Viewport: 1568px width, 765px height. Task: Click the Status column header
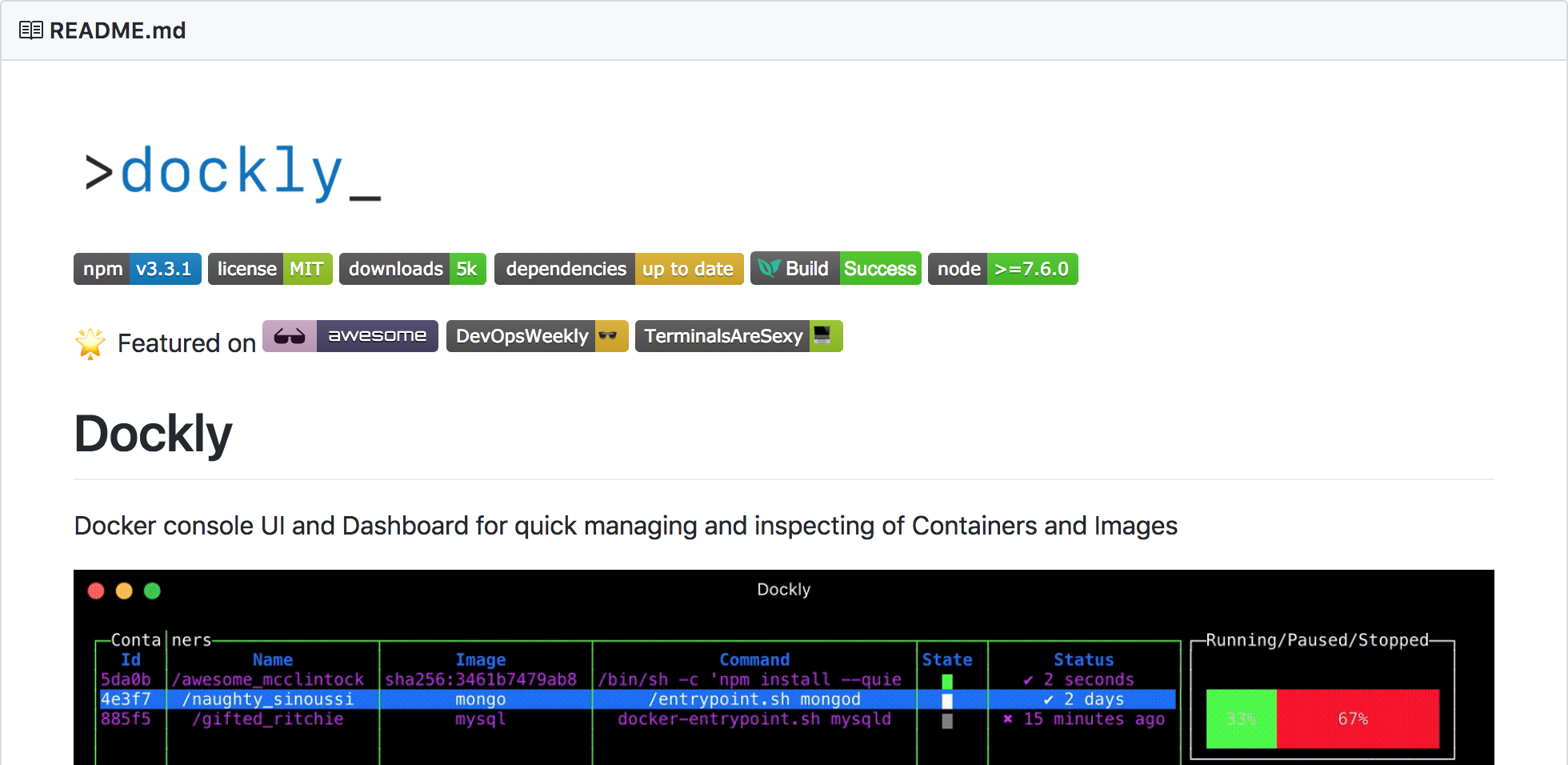click(1084, 659)
